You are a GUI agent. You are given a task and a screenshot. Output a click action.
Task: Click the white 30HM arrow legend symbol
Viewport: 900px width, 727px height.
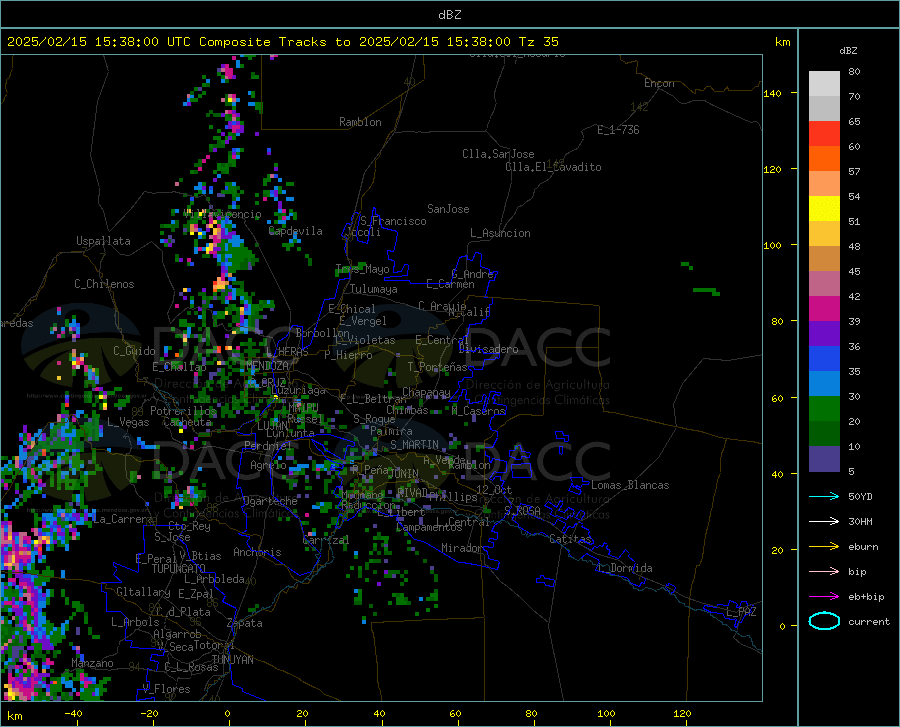coord(824,522)
